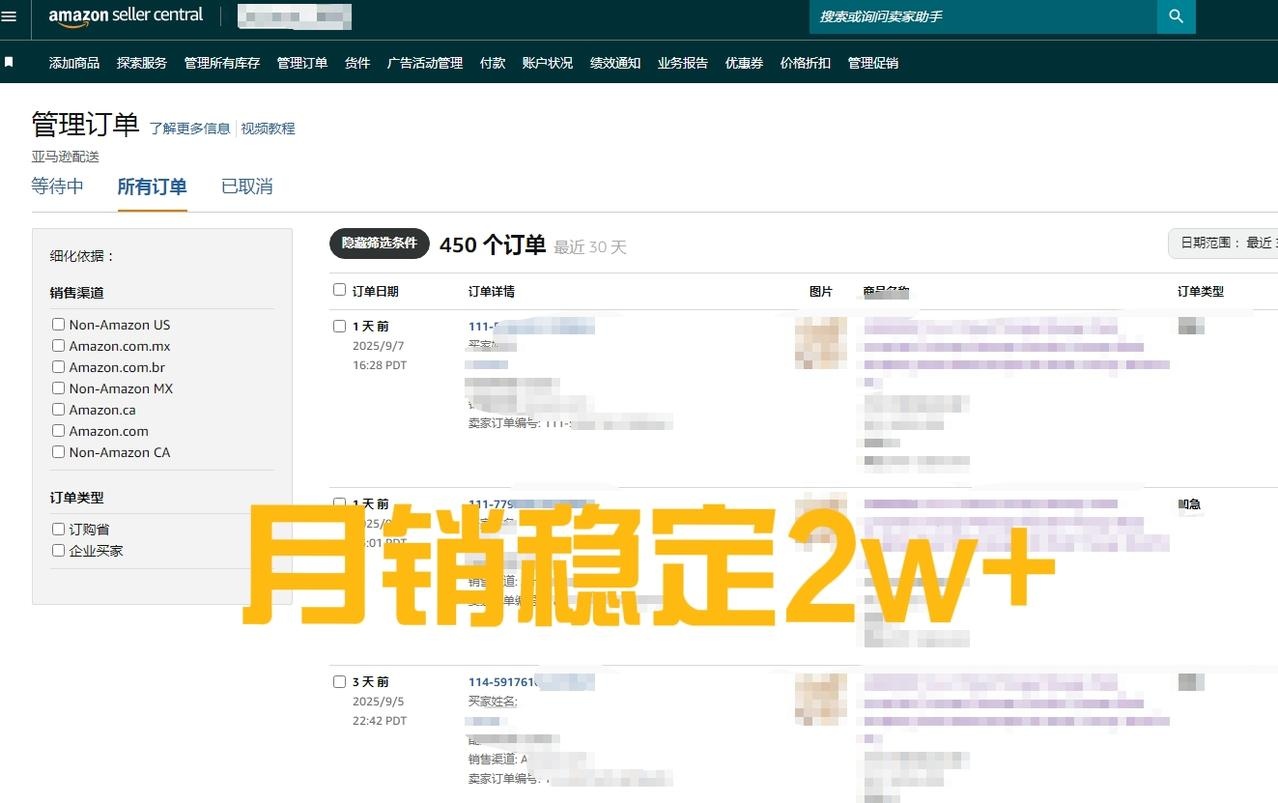
Task: Click the product thumbnail in the 2025/9/7 row
Action: [821, 343]
